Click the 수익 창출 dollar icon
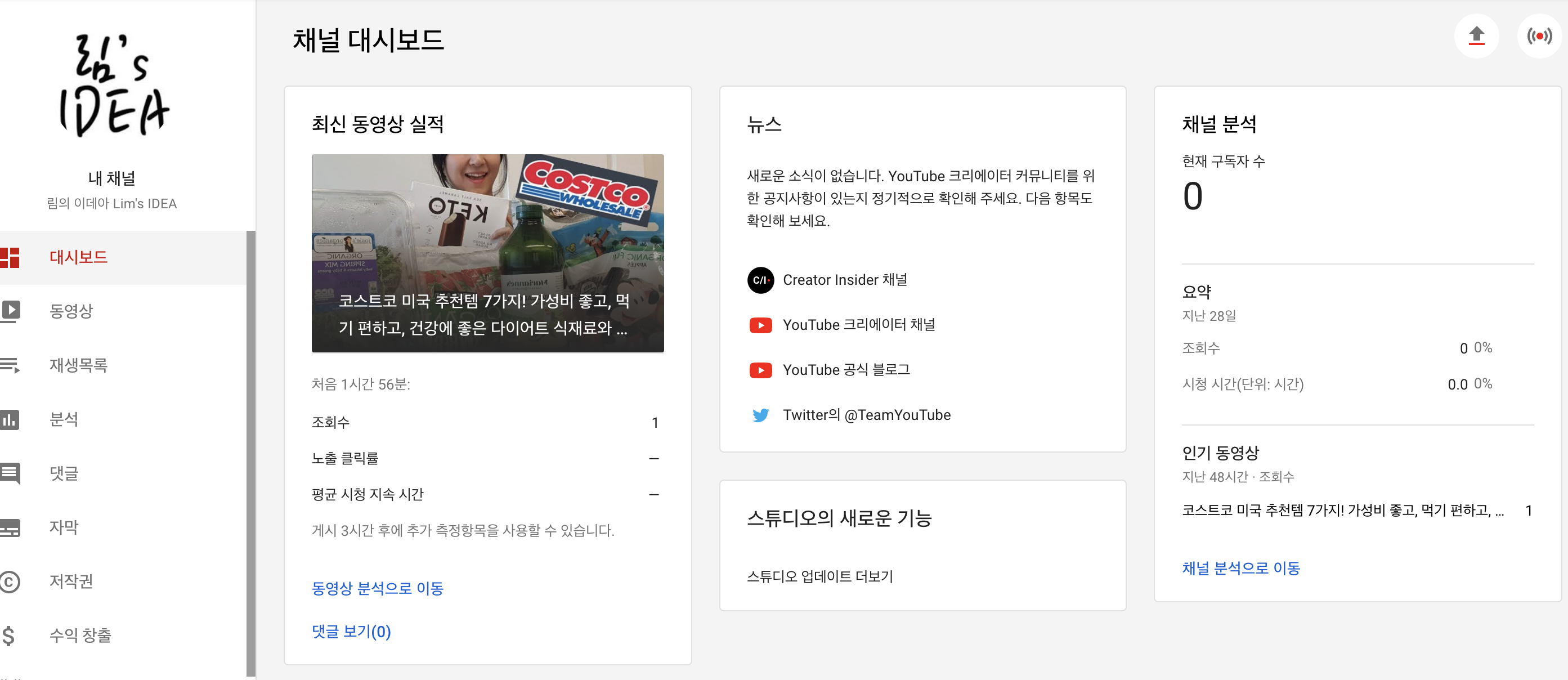 (x=8, y=636)
